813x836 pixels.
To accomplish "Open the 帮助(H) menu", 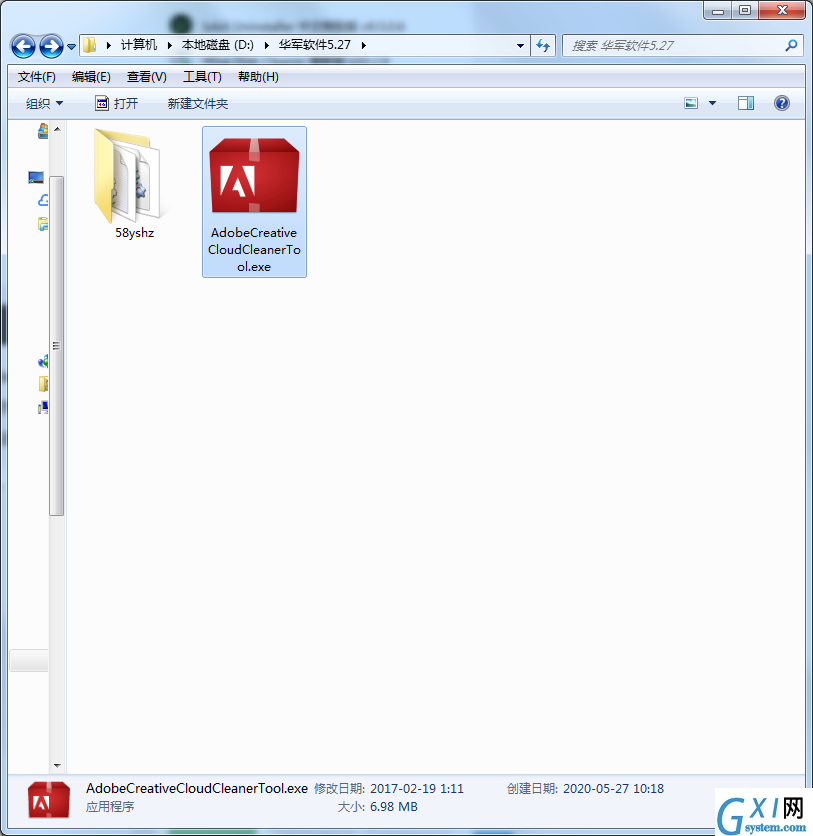I will tap(258, 77).
